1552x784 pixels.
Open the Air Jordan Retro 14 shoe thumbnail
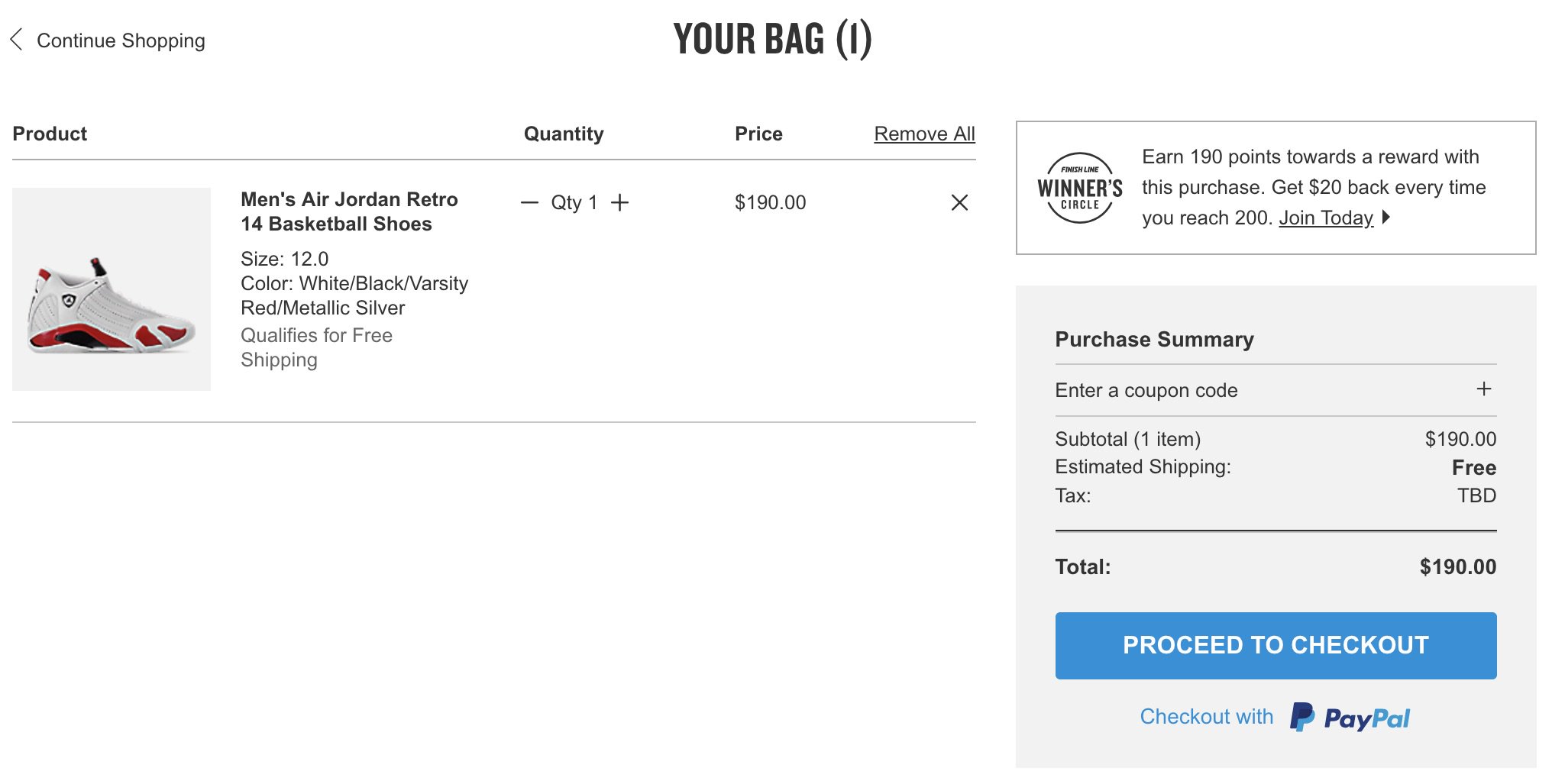pos(112,289)
